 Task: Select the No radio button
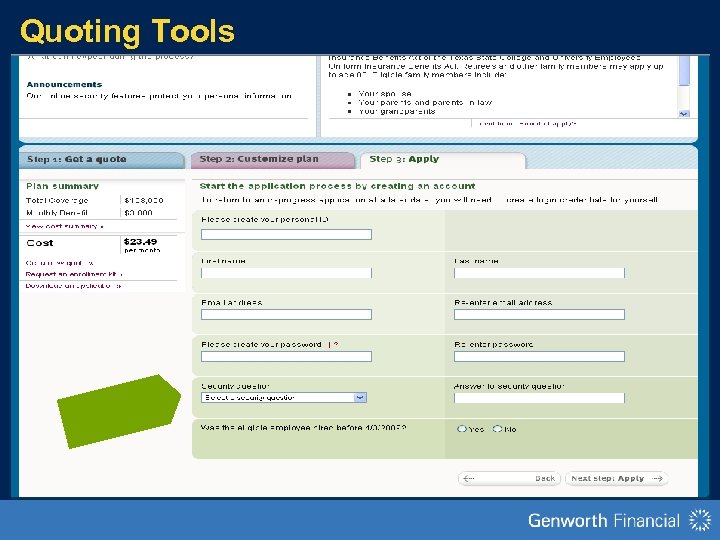coord(497,429)
